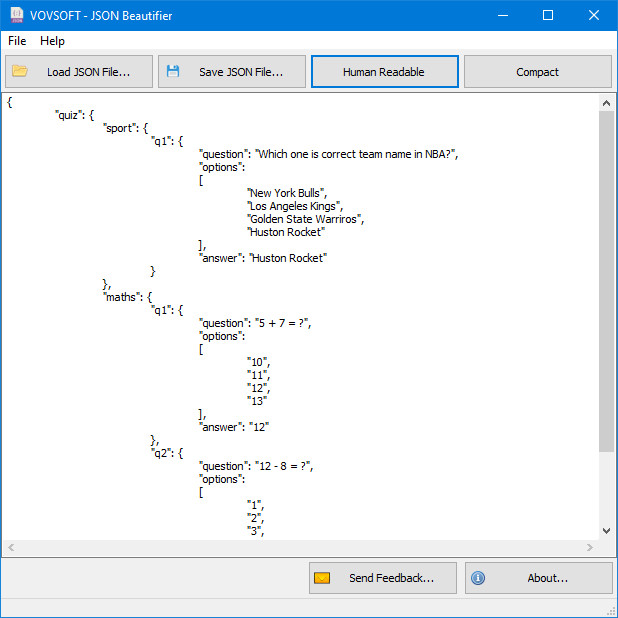Click "Huston Rocket" in the options list
The image size is (618, 618).
[286, 232]
